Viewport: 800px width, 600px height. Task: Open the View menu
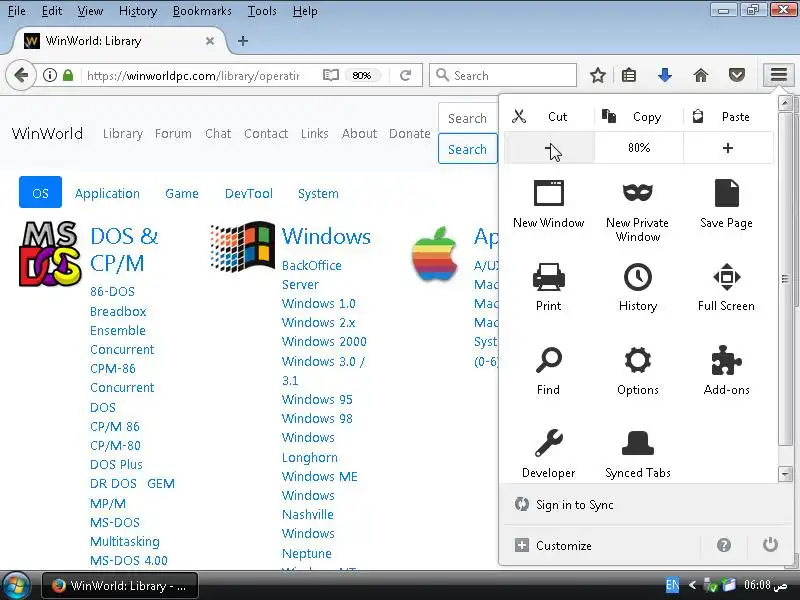[x=90, y=11]
